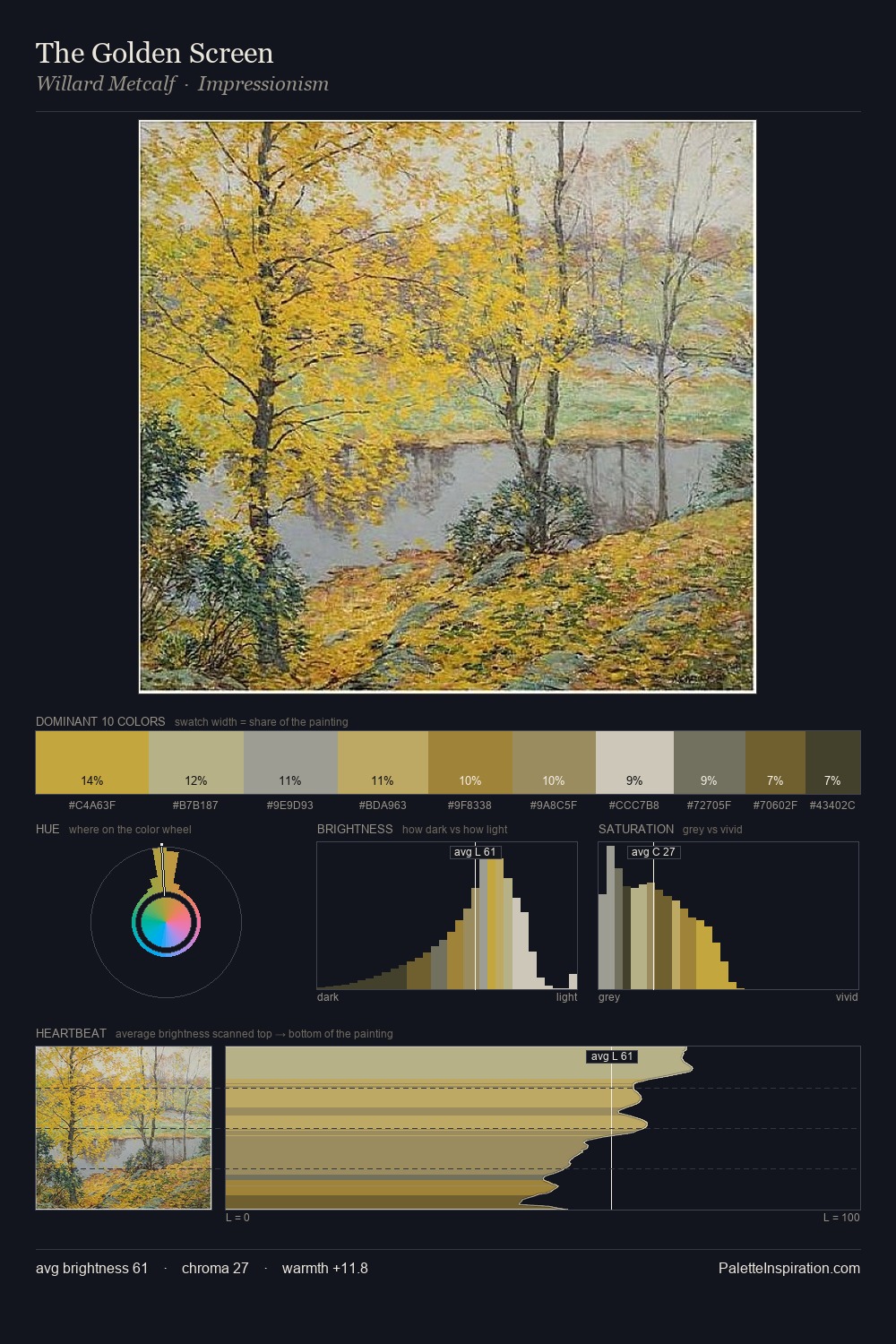The image size is (896, 1344).
Task: Pick the #CCC7B8 light swatch
Action: tap(634, 762)
